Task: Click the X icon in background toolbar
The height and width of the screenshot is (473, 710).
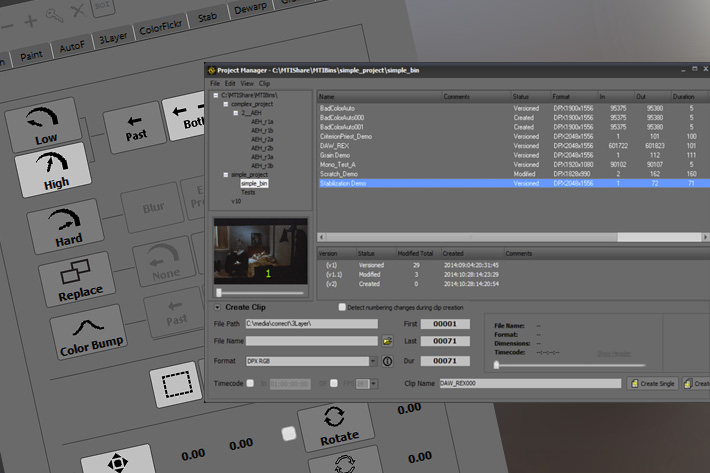Action: coord(78,10)
